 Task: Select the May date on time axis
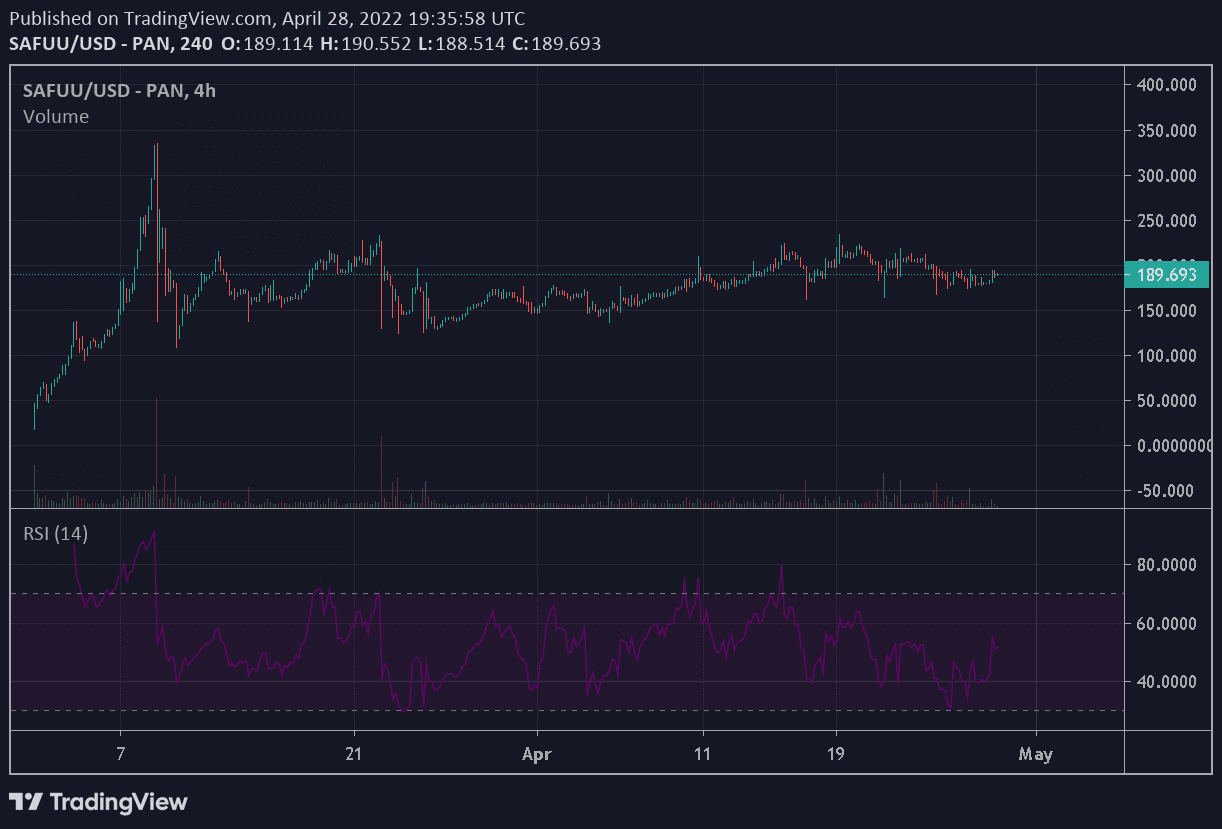coord(1035,754)
